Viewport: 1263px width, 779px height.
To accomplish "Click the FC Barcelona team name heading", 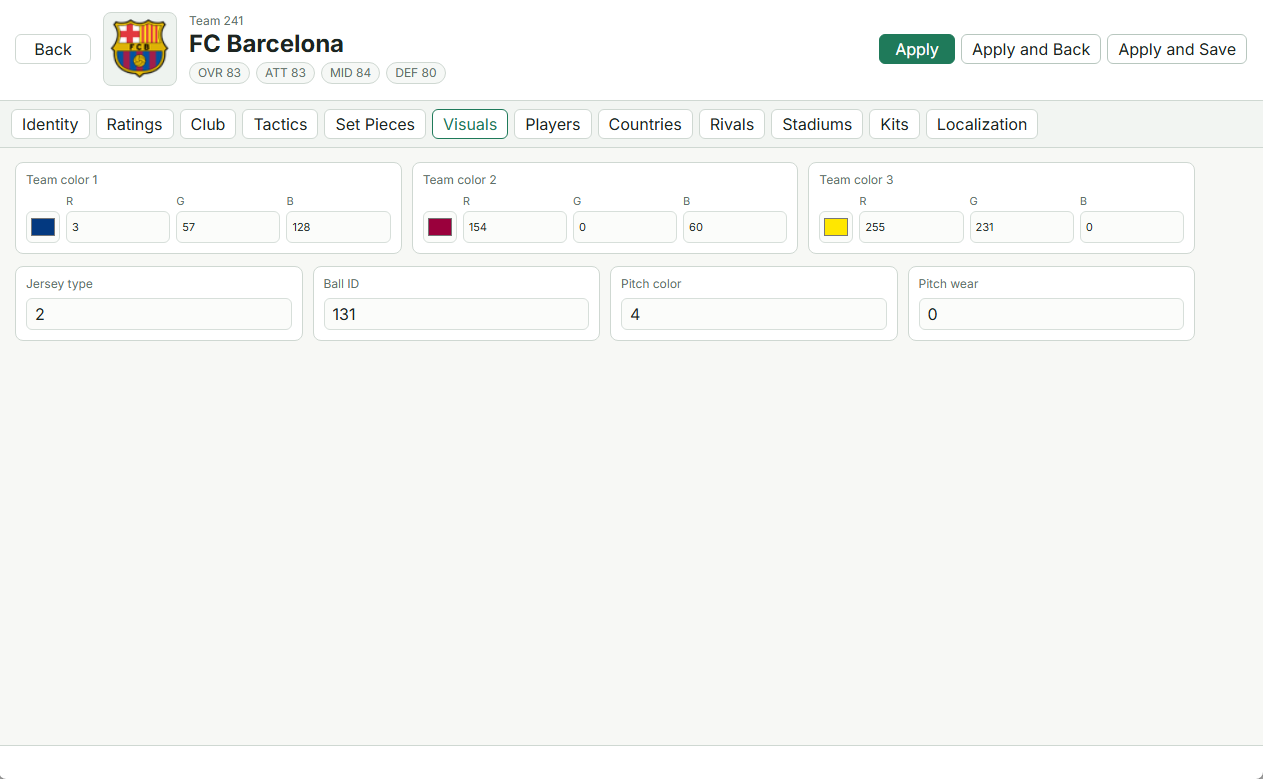I will click(x=266, y=44).
